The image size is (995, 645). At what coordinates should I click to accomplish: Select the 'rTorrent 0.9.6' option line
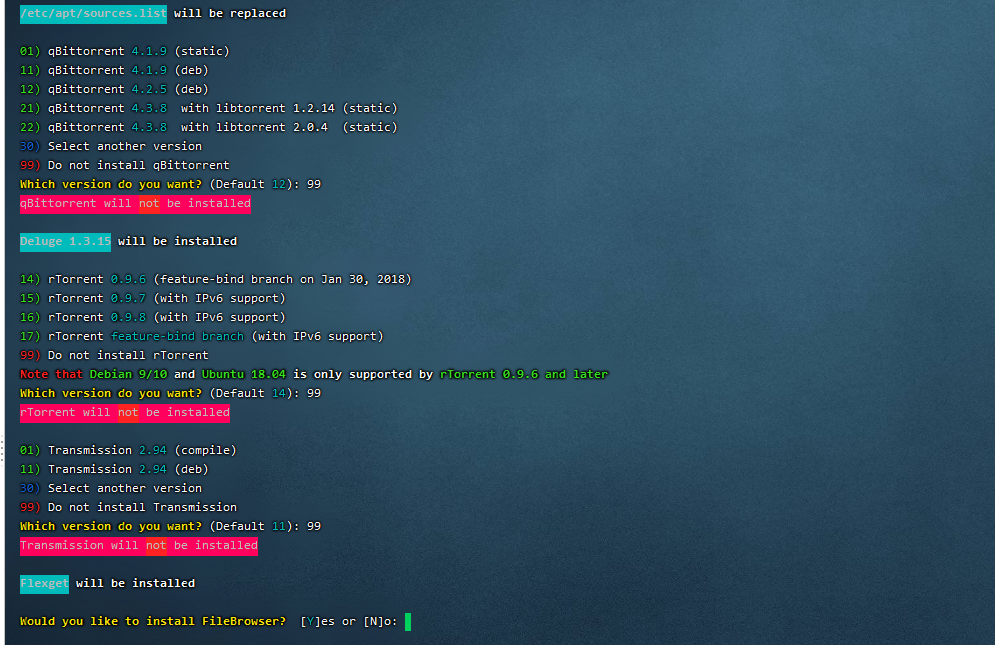pos(216,279)
